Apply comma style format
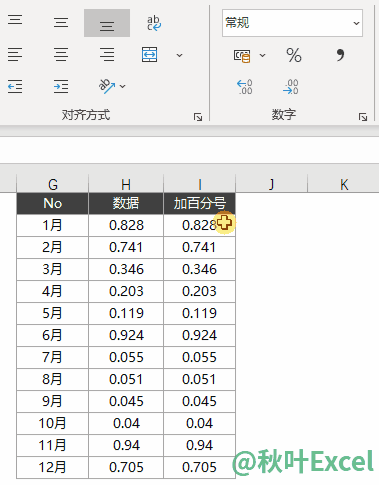 pos(340,55)
